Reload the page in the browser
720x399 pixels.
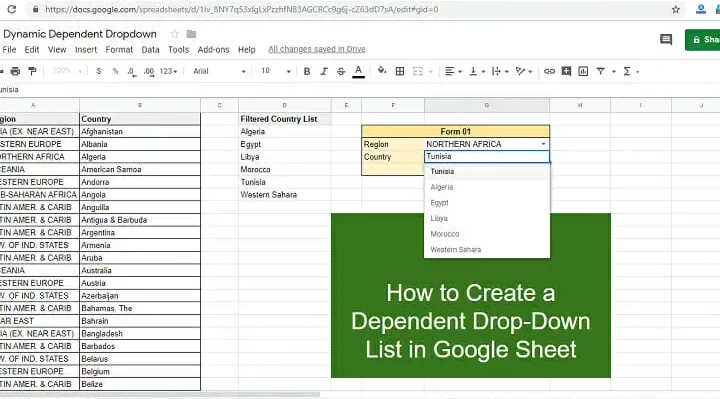point(11,9)
